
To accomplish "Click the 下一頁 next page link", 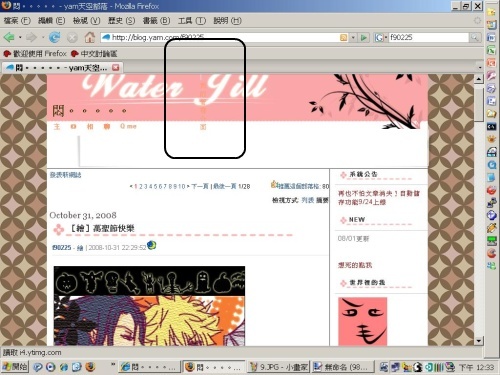I will click(200, 186).
